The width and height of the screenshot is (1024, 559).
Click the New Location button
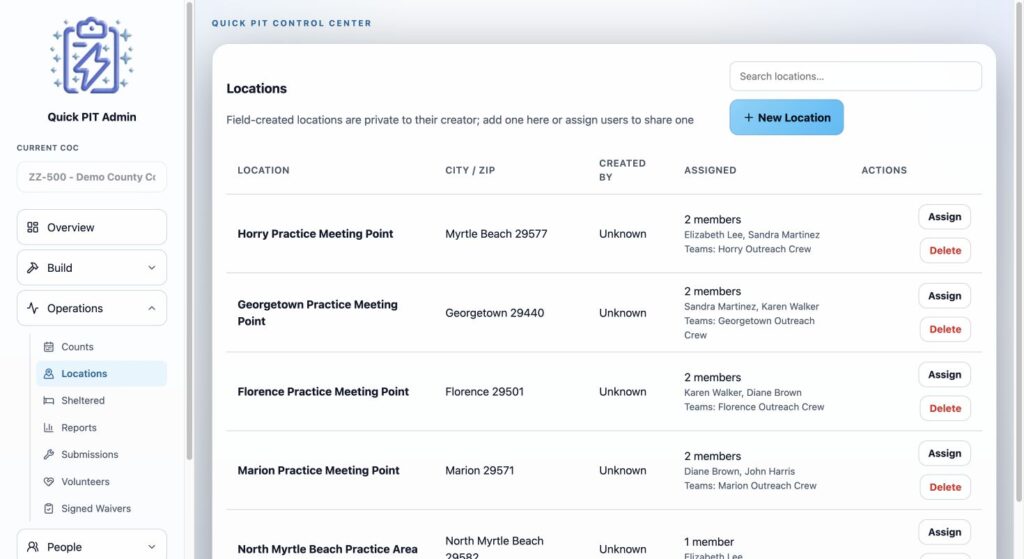tap(786, 118)
